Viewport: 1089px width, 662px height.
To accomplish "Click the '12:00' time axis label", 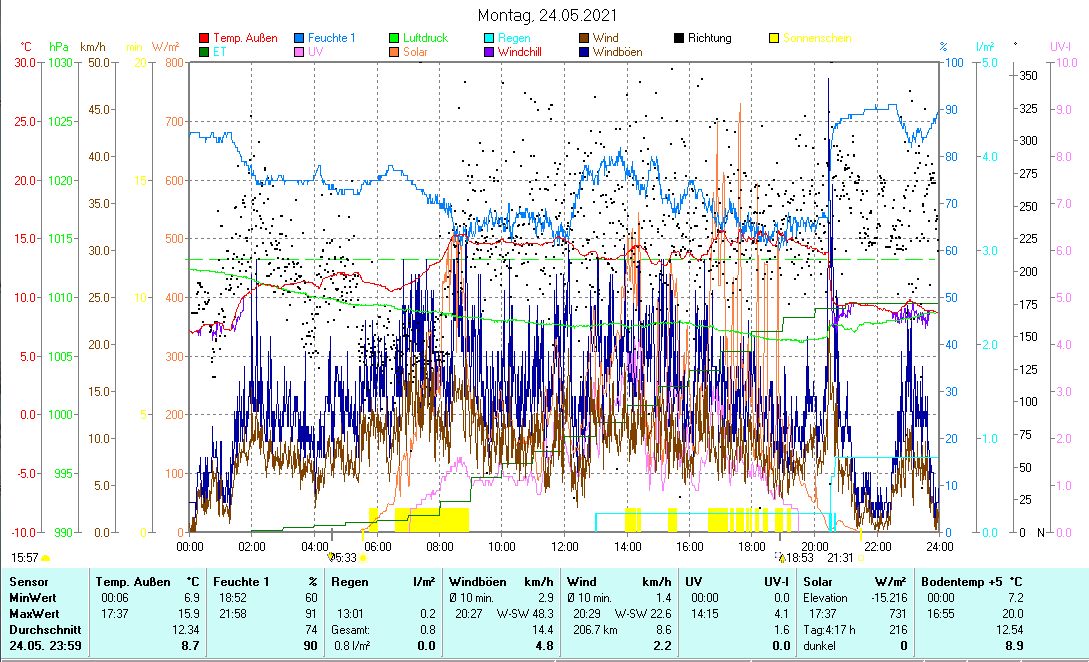I will pyautogui.click(x=565, y=547).
